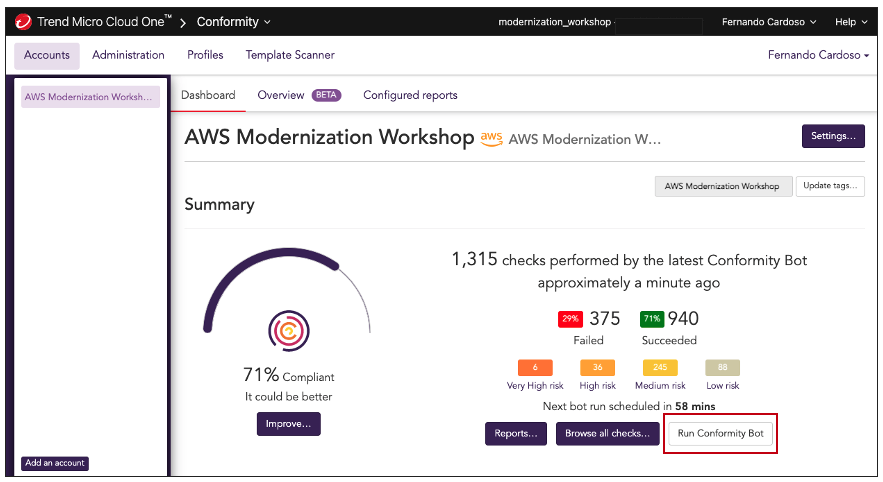
Task: Click the Low risk count badge 88
Action: point(723,367)
